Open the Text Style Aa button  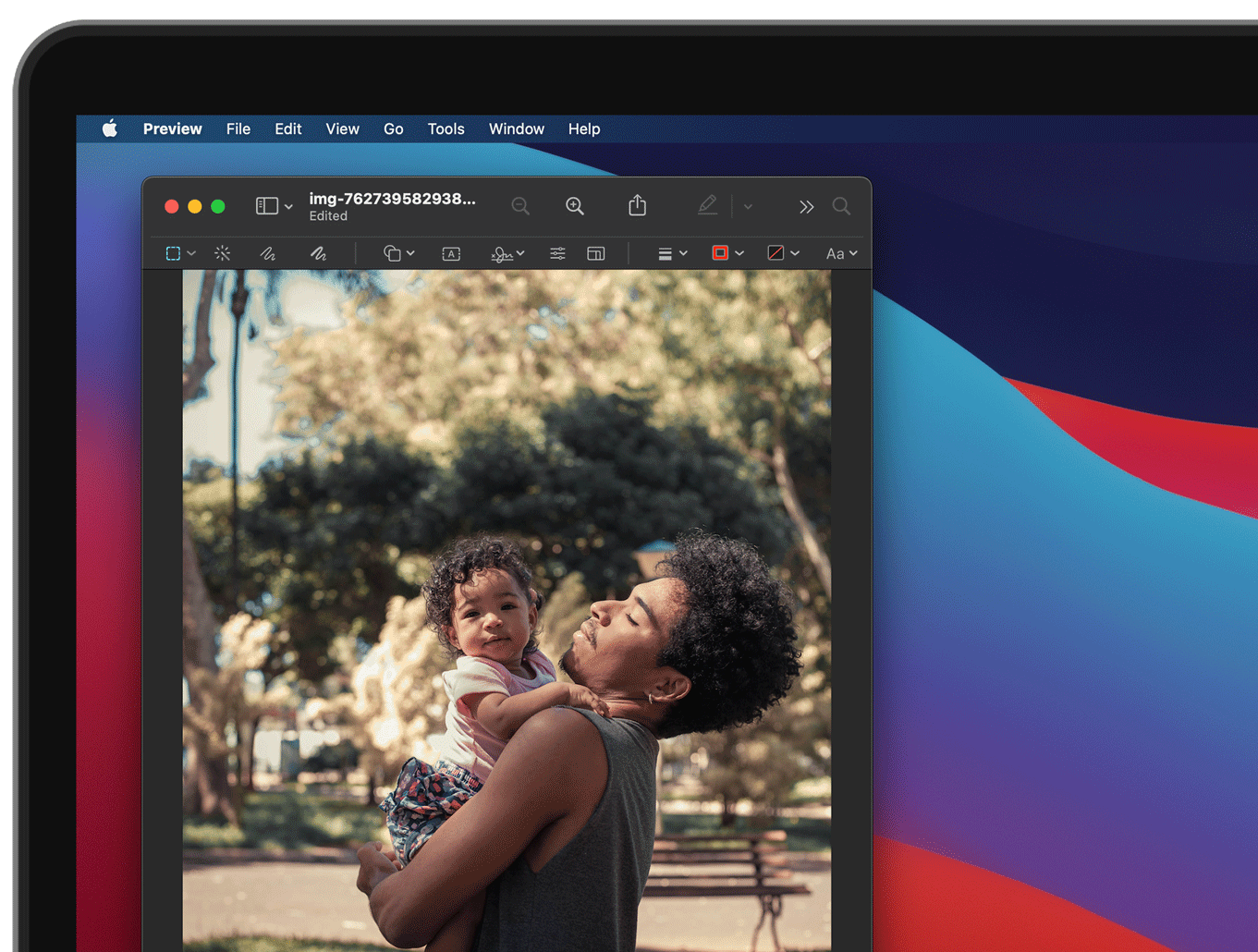coord(835,254)
